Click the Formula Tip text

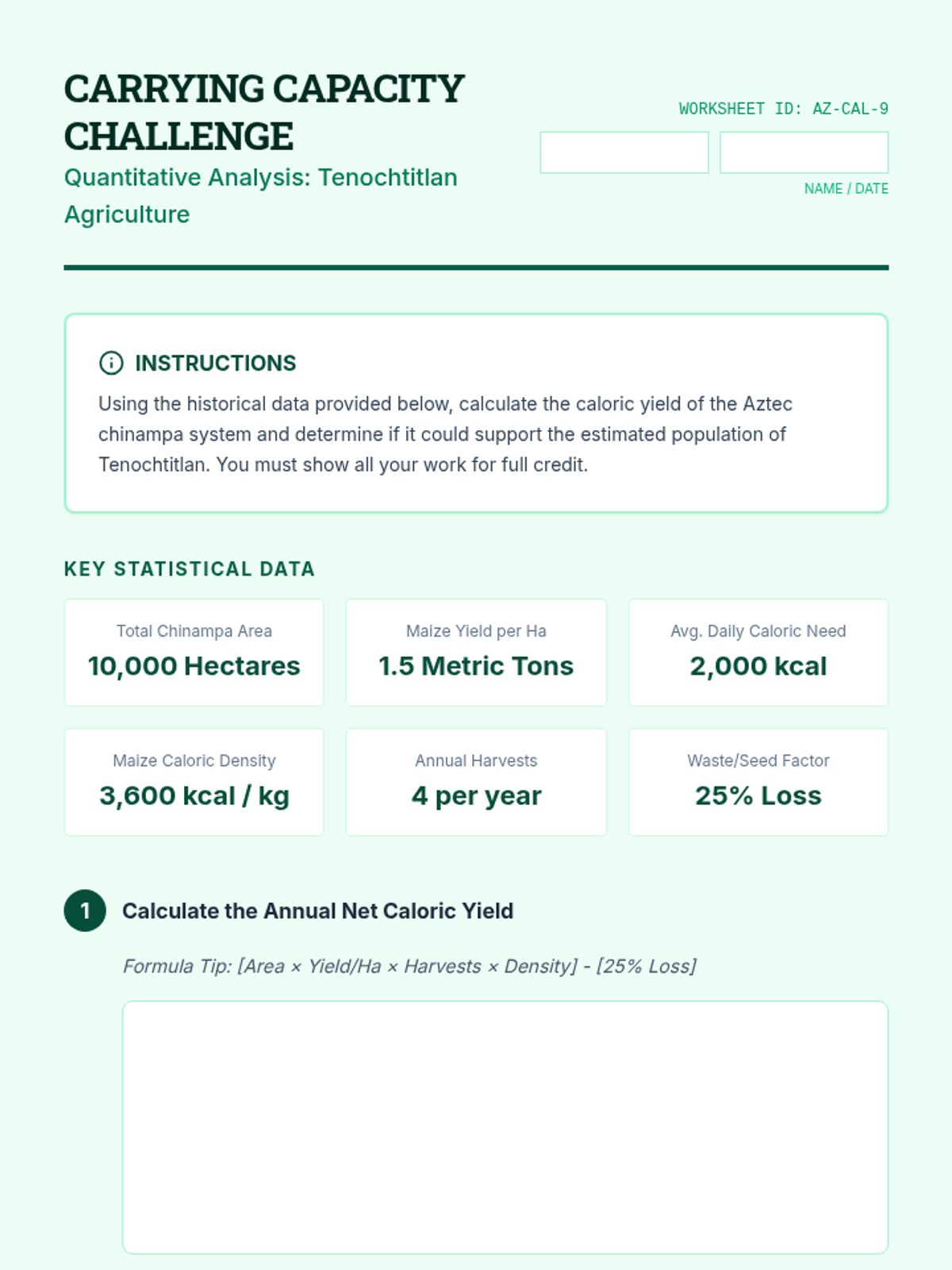pos(409,966)
